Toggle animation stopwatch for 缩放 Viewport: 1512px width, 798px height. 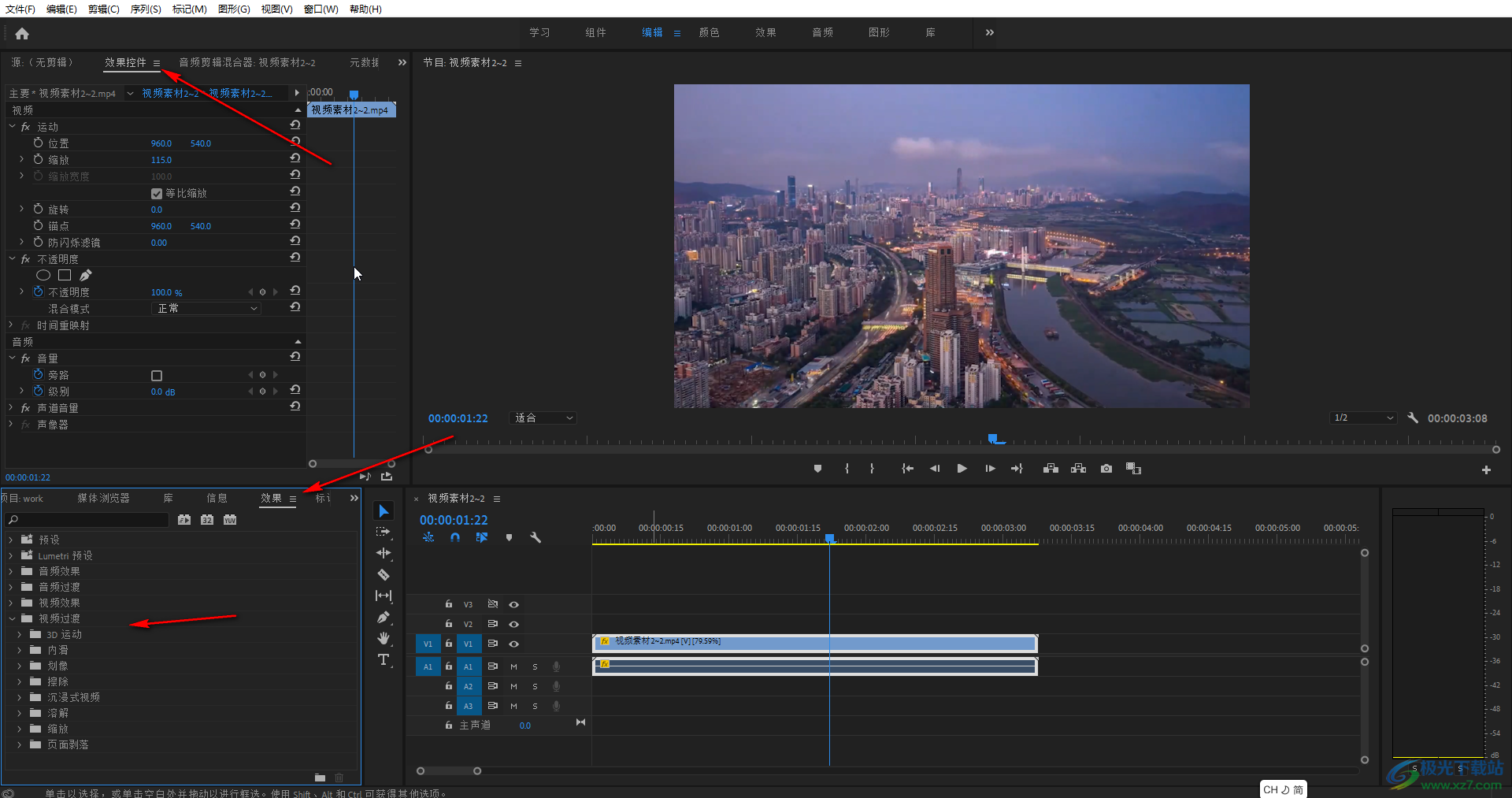pyautogui.click(x=38, y=159)
